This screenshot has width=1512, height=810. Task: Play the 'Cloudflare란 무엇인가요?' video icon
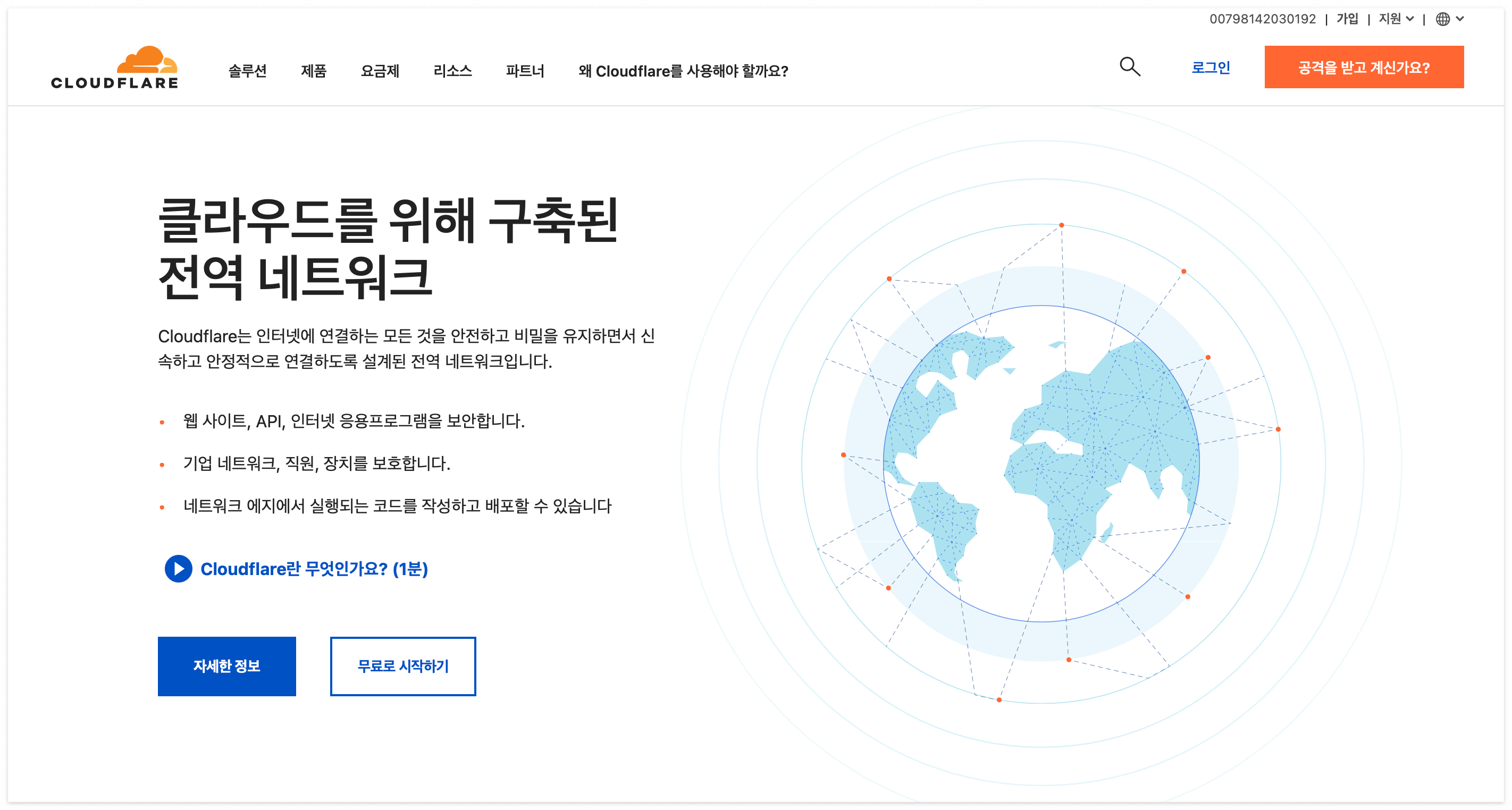coord(179,568)
